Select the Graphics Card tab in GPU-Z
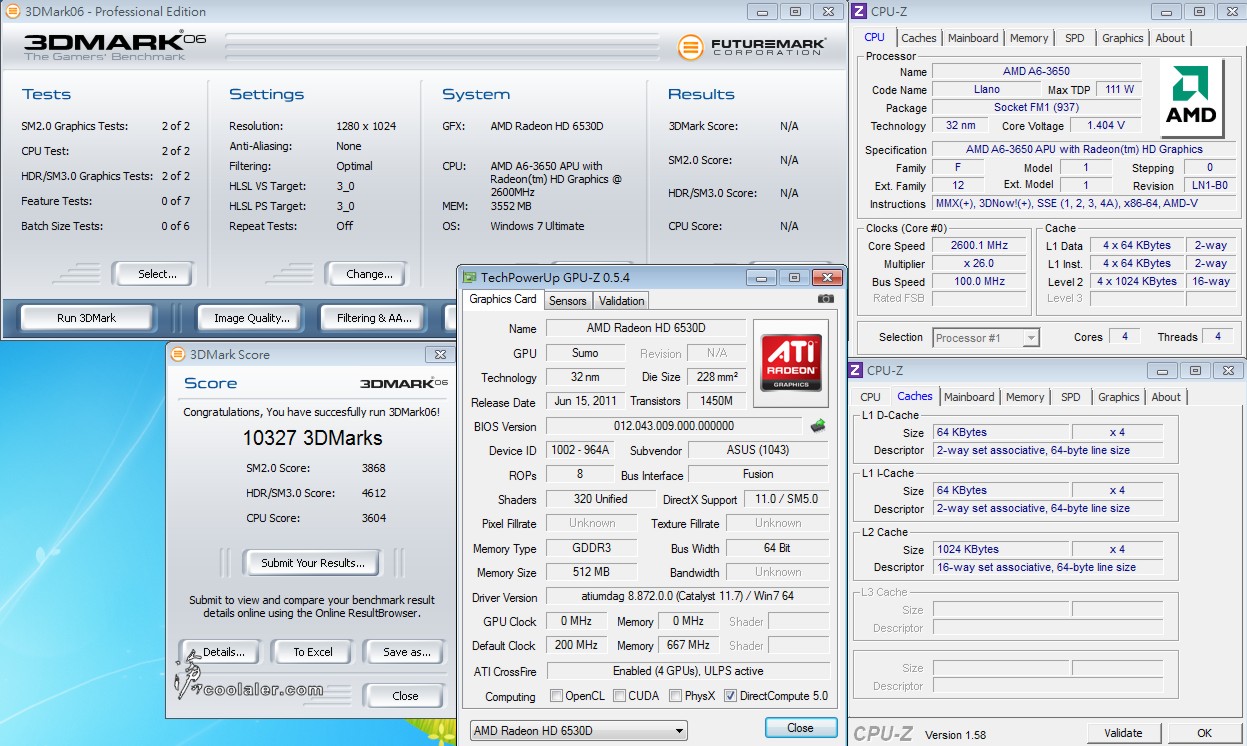Screen dimensions: 1247x746 click(x=503, y=299)
